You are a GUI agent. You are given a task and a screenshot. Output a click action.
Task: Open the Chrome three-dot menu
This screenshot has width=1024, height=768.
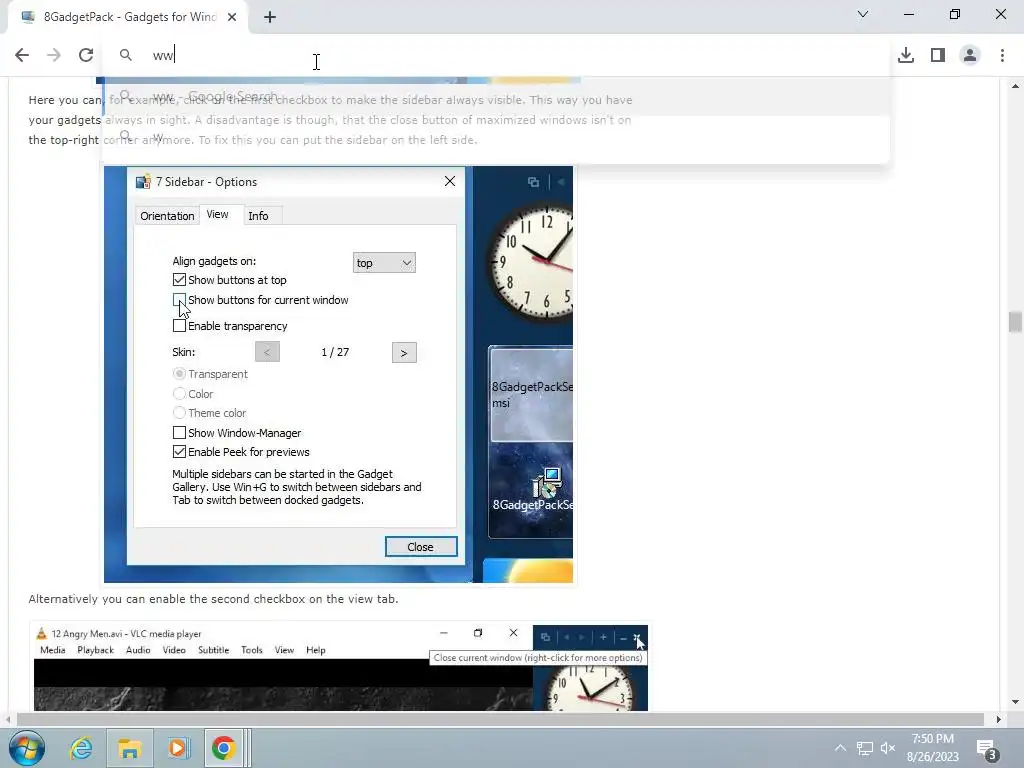(x=1002, y=55)
